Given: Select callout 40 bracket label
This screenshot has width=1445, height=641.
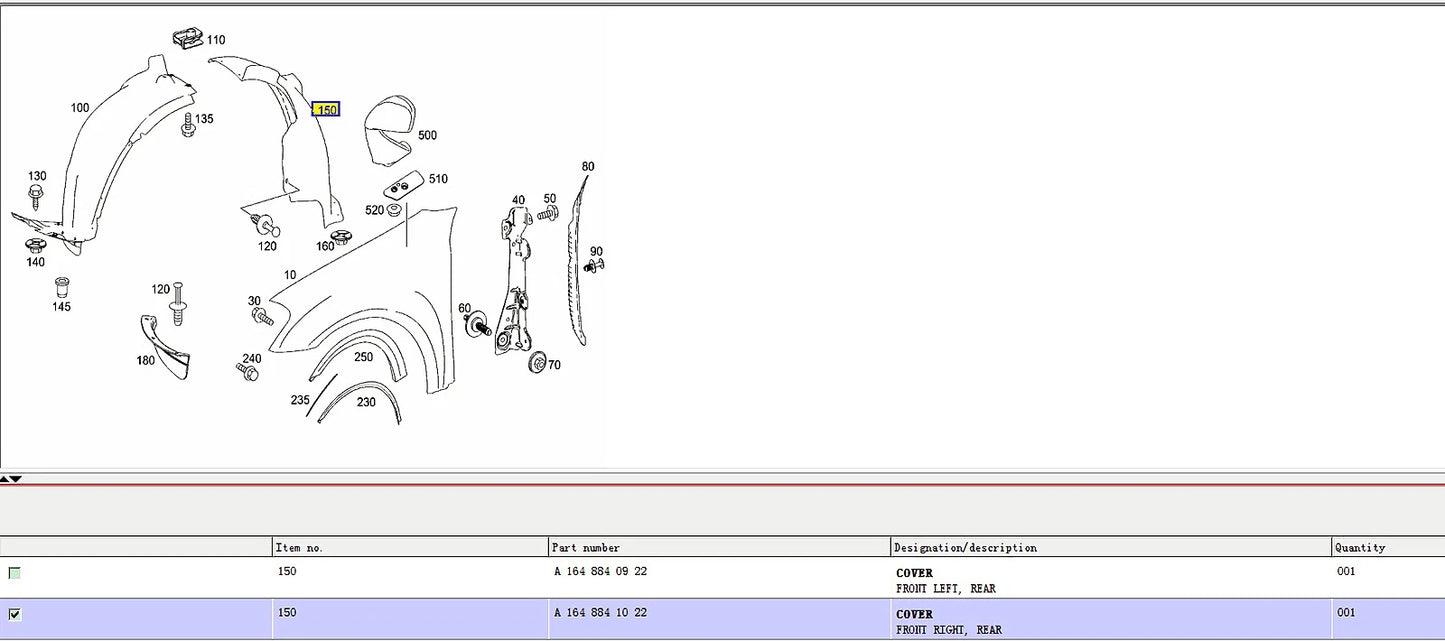Looking at the screenshot, I should [x=518, y=200].
